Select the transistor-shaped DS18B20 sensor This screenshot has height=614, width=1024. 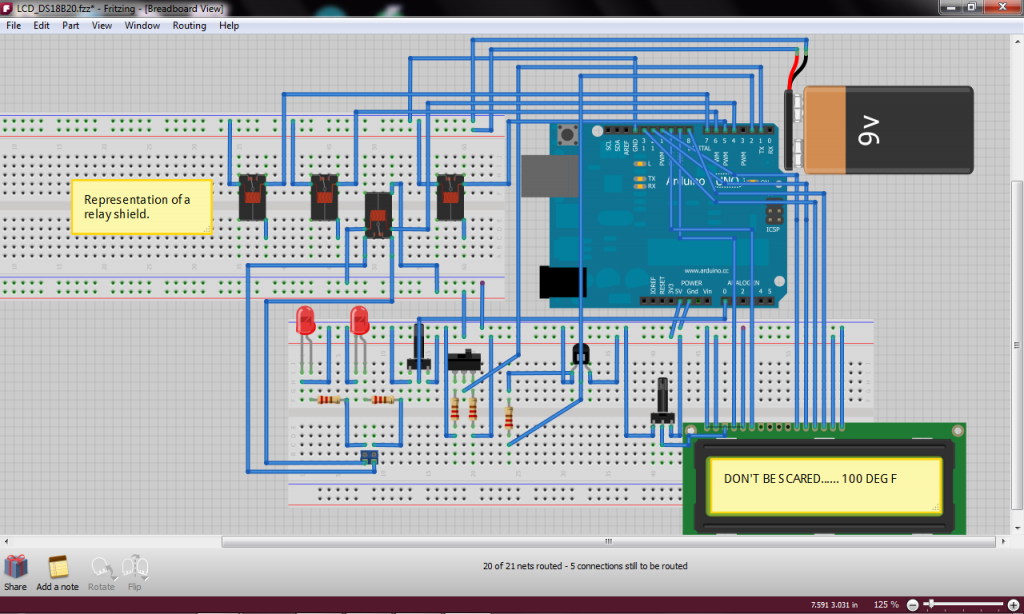pyautogui.click(x=581, y=356)
